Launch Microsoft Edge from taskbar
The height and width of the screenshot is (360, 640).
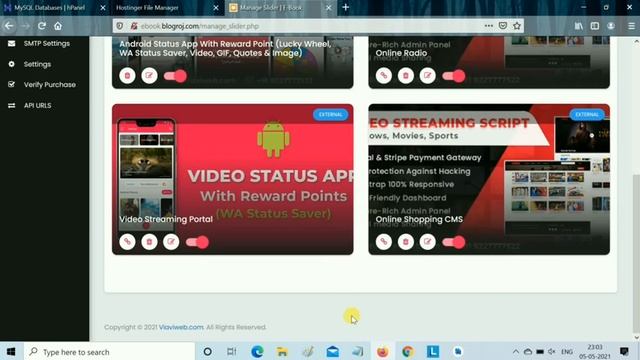257,351
